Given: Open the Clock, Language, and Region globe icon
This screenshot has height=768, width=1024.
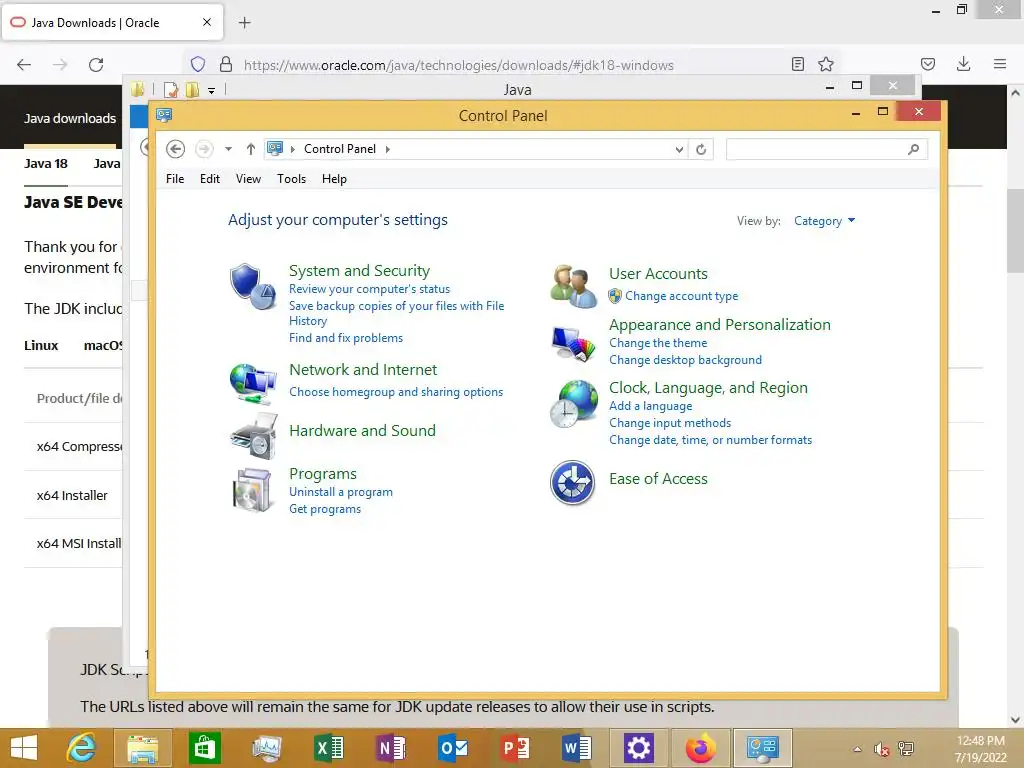Looking at the screenshot, I should pos(573,404).
